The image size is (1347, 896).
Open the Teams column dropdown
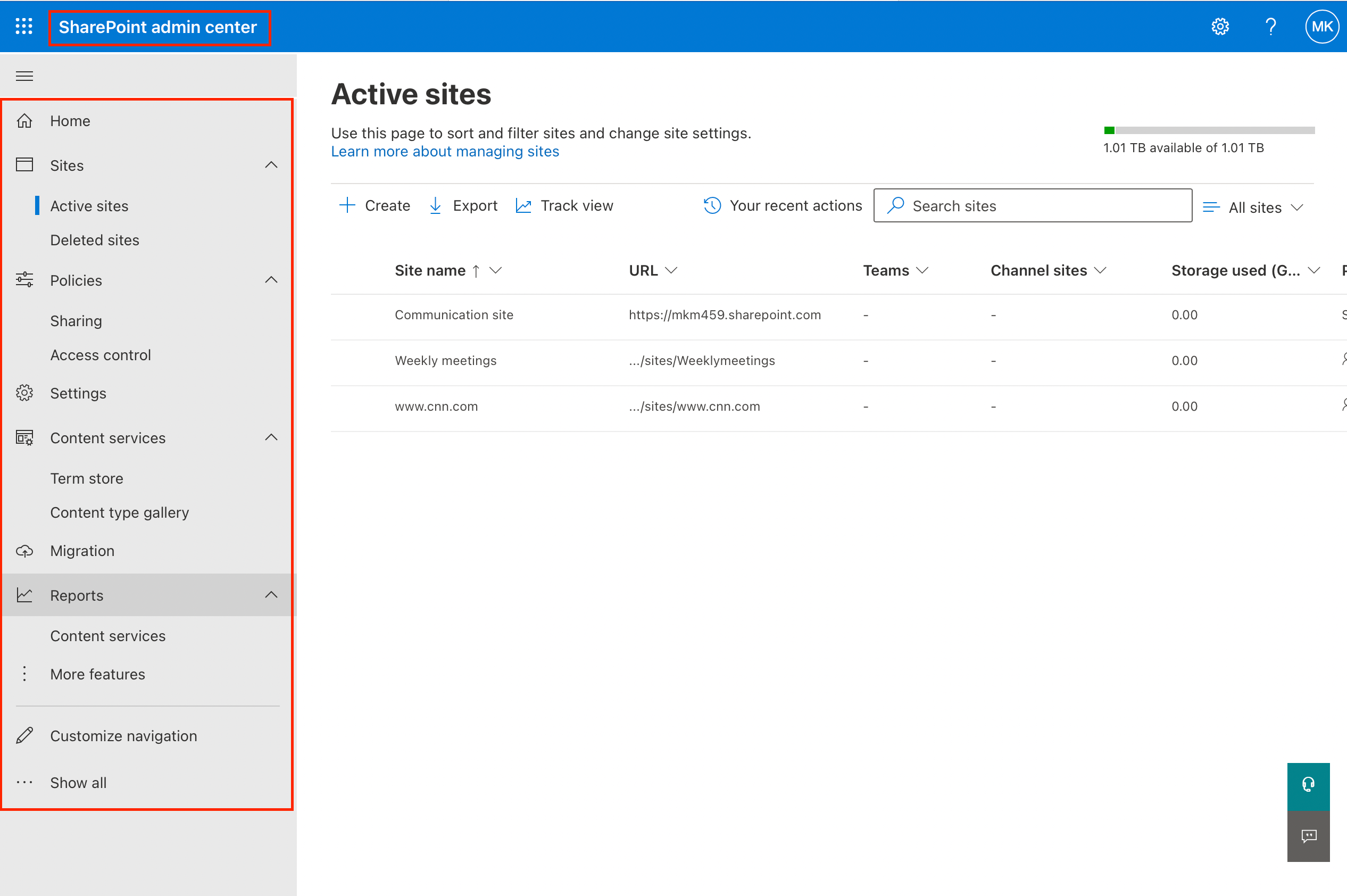point(922,270)
